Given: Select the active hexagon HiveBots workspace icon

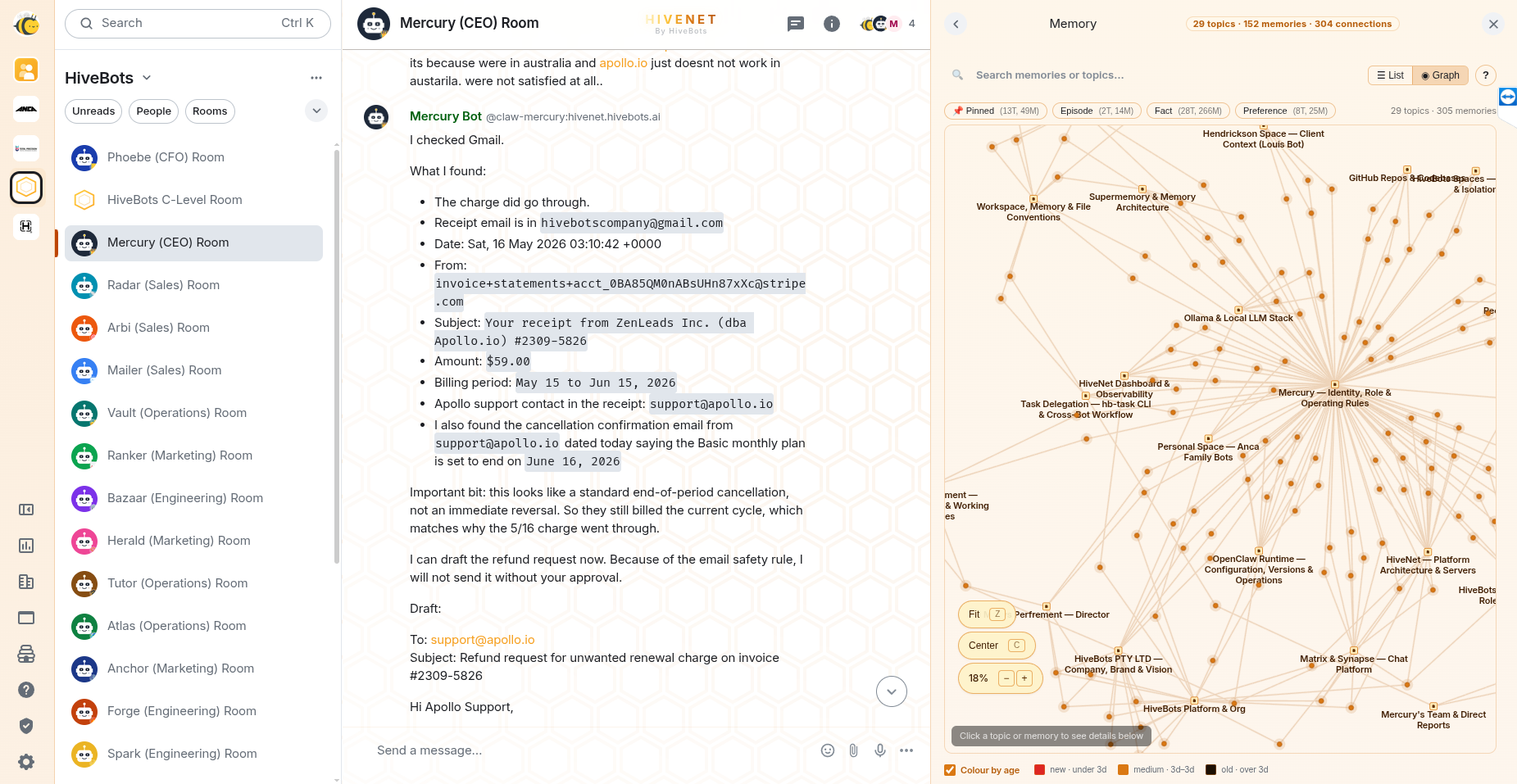Looking at the screenshot, I should click(26, 188).
